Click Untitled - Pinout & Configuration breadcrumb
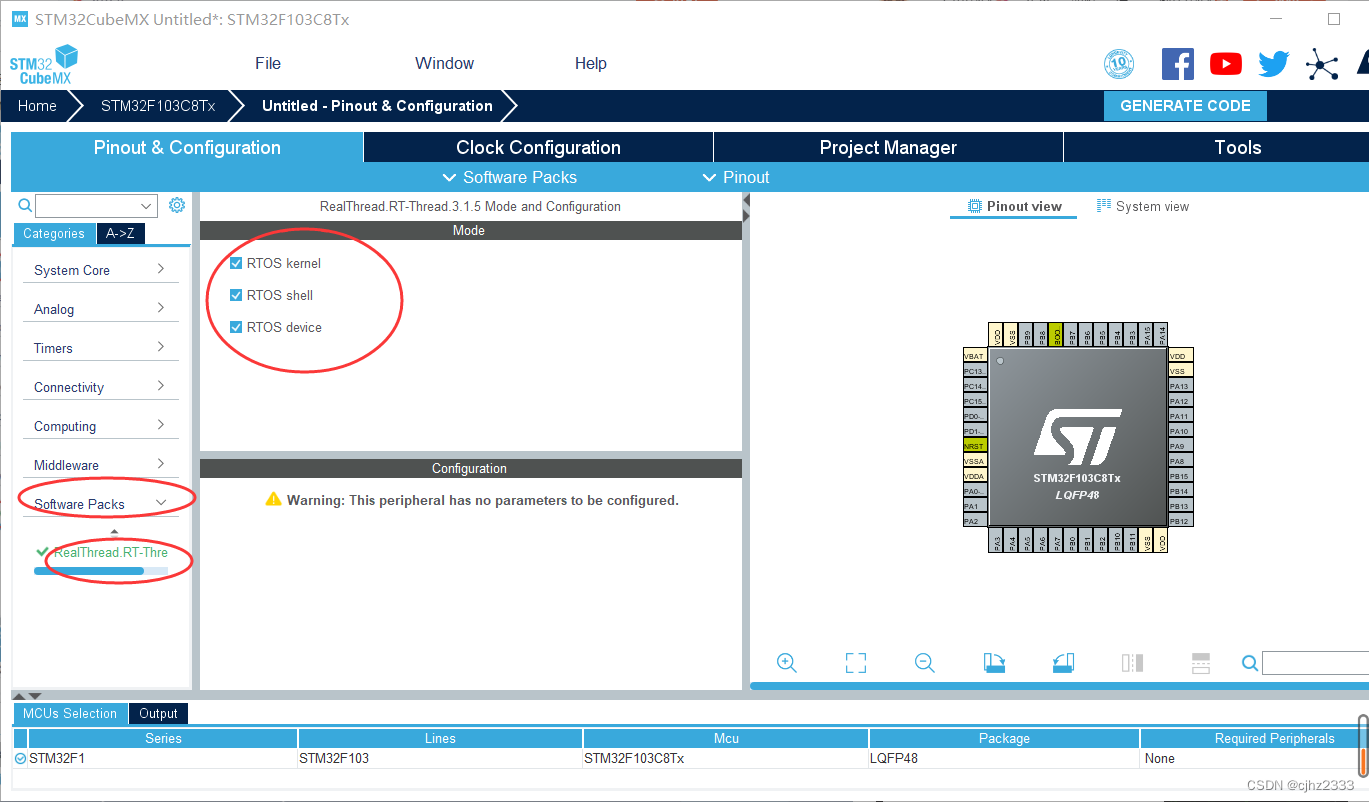This screenshot has height=802, width=1369. [377, 106]
